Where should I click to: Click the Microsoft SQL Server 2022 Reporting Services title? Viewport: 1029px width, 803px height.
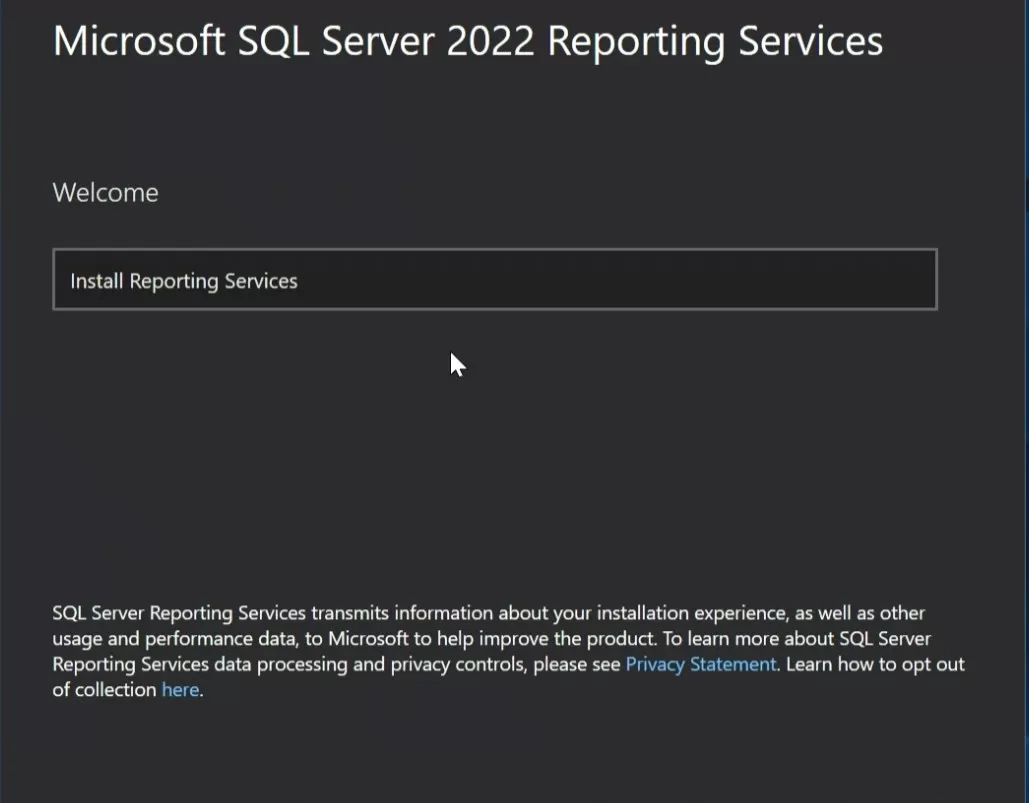coord(468,41)
